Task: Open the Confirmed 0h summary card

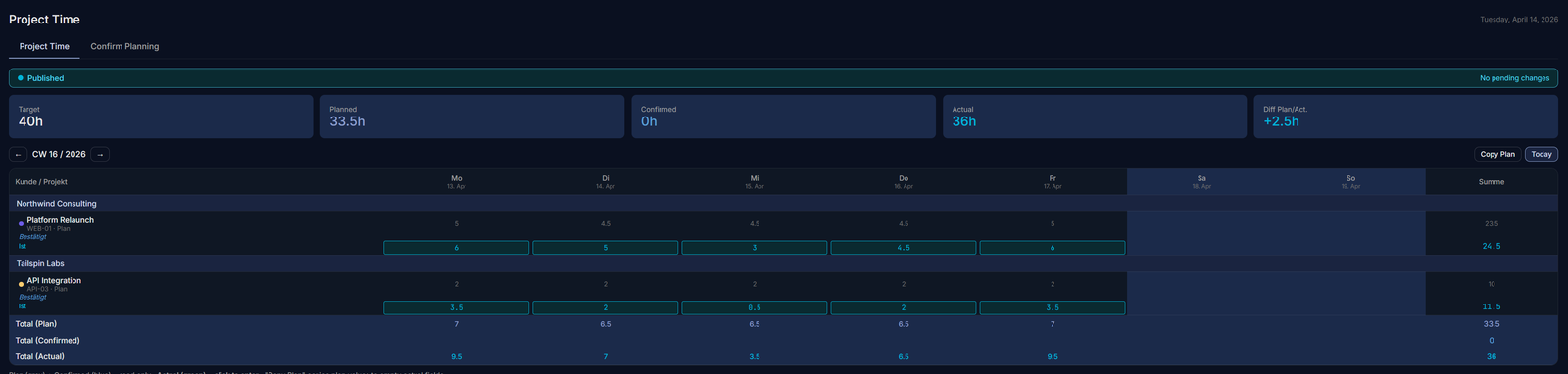Action: [x=784, y=117]
